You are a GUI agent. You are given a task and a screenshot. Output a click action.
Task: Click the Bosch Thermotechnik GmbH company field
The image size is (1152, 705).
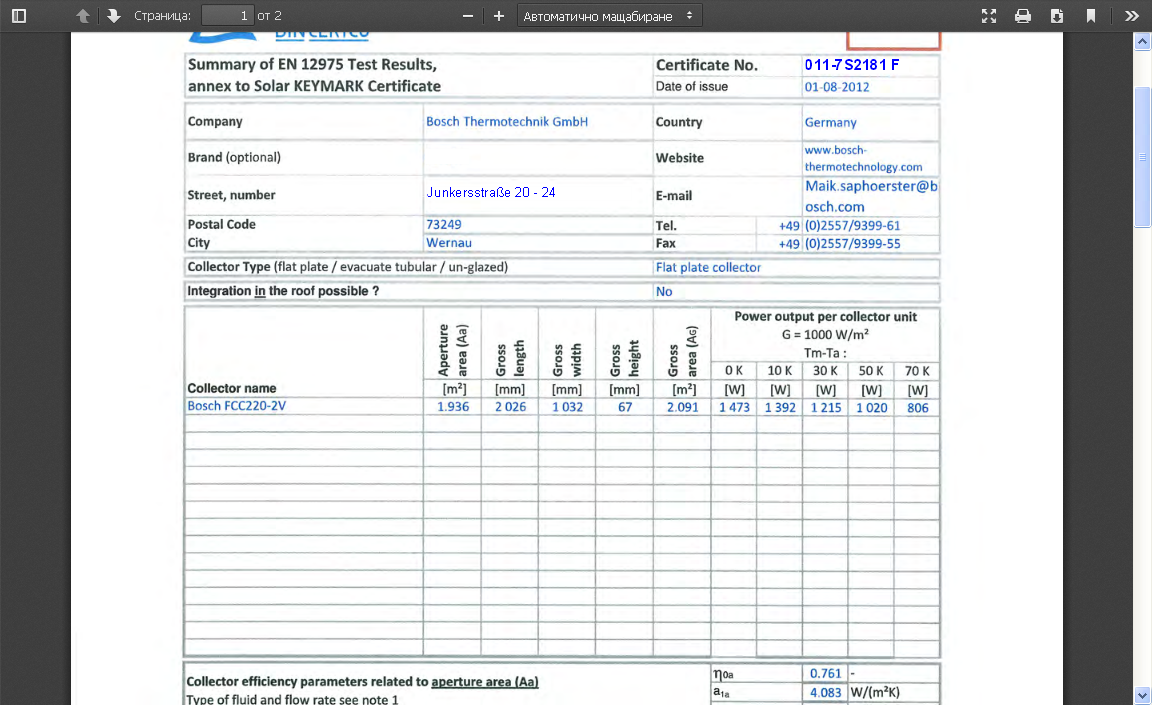pos(506,121)
